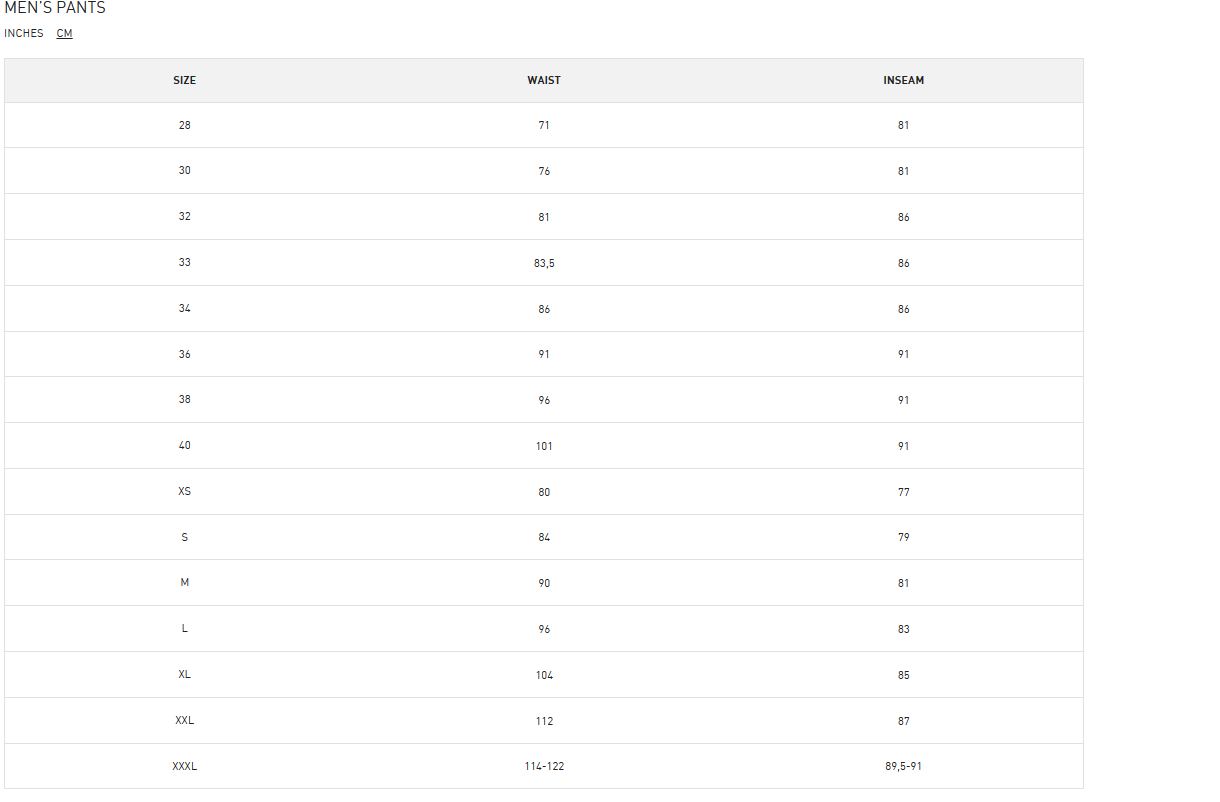Click inseam value 79 for size S
Image resolution: width=1220 pixels, height=802 pixels.
pyautogui.click(x=904, y=537)
